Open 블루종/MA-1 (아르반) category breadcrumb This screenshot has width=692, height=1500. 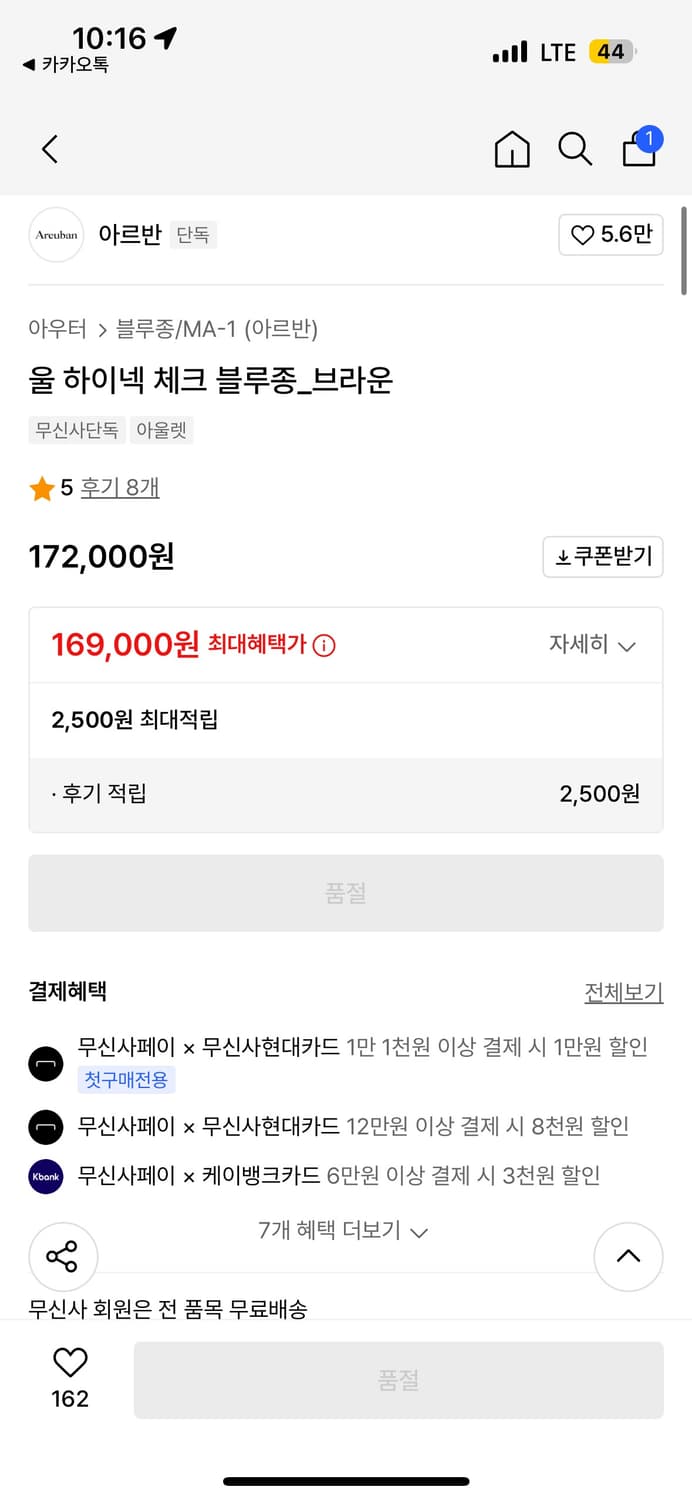(217, 328)
